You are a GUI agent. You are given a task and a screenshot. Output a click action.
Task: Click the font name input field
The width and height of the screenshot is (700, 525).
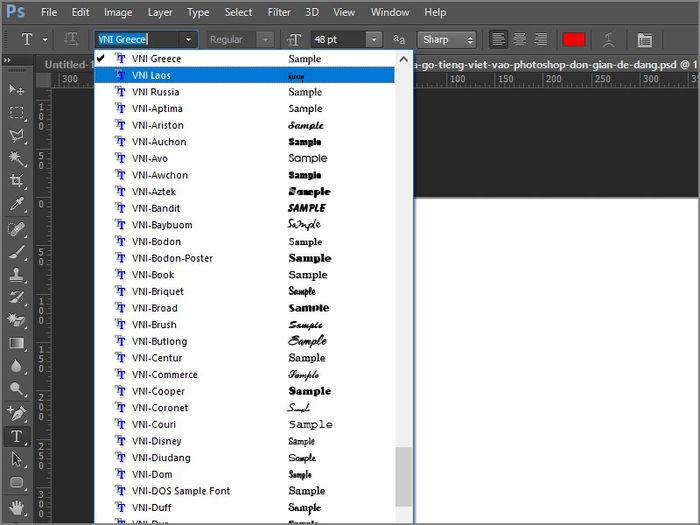point(138,40)
